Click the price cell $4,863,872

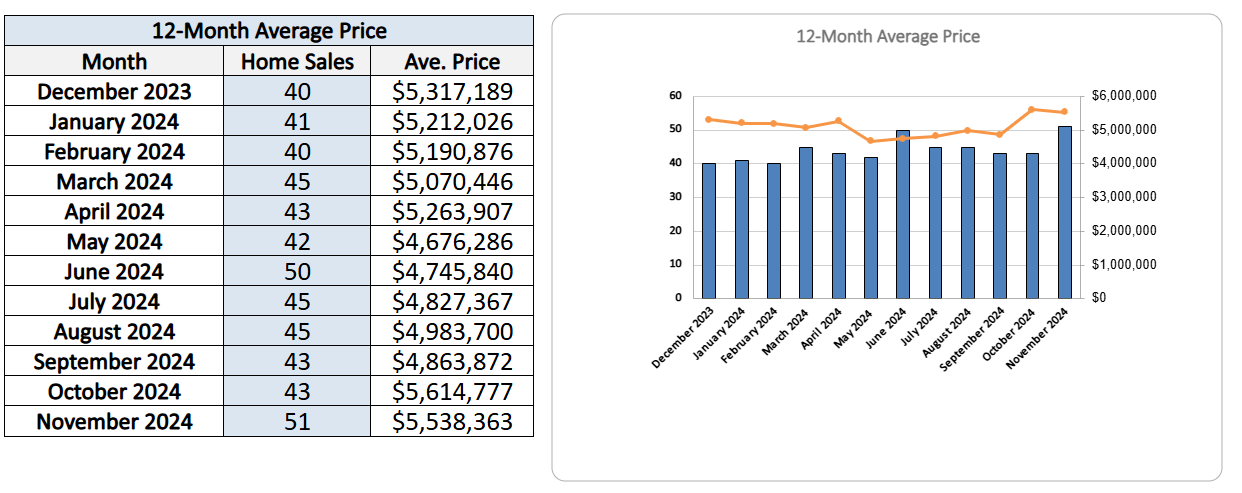[452, 361]
